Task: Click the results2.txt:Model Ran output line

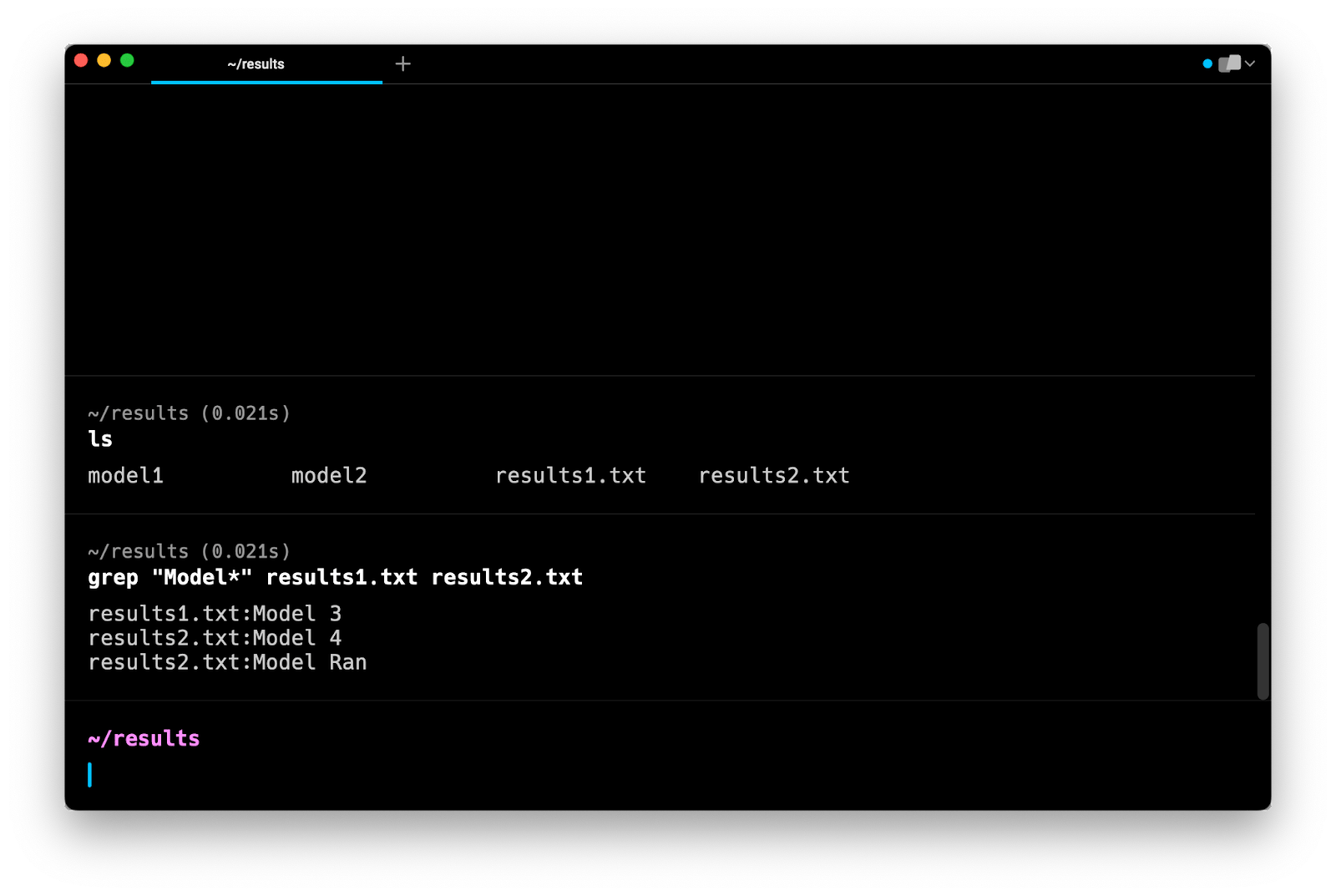Action: 227,663
